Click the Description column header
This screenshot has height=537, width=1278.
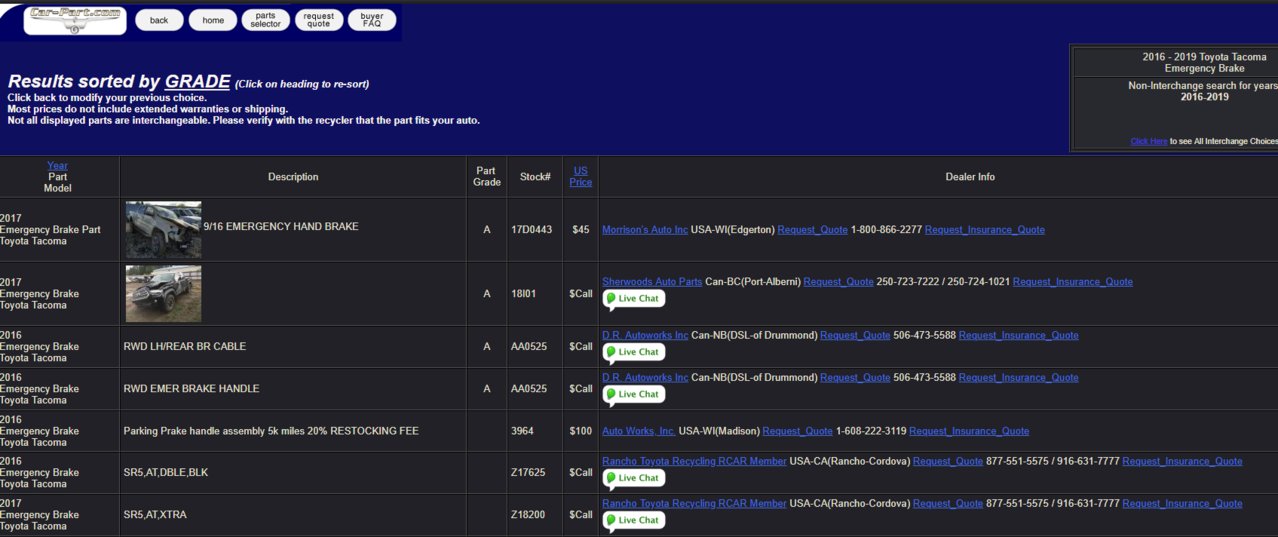coord(293,177)
